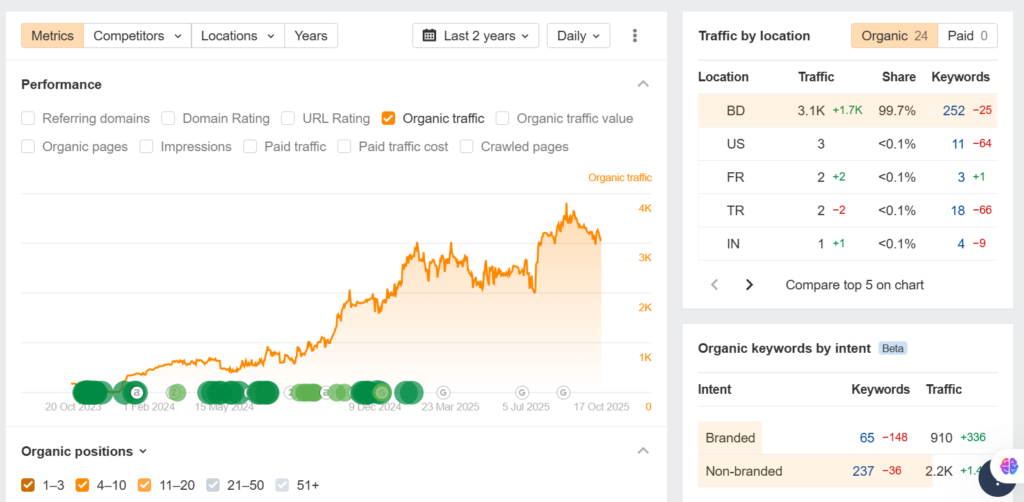Enable the Referring domains checkbox

(x=29, y=118)
